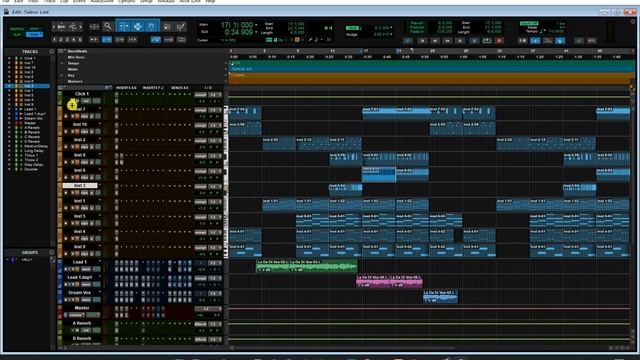Click the INSERTS A-E column header
Image resolution: width=640 pixels, height=360 pixels.
(x=126, y=88)
